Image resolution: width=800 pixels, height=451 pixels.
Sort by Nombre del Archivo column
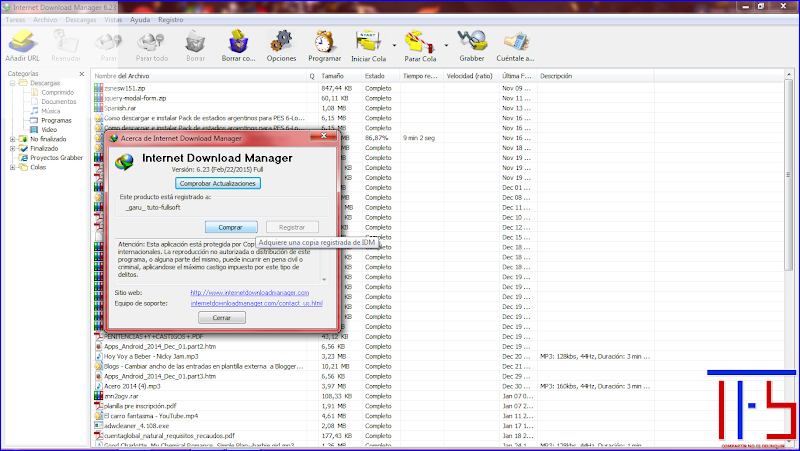point(199,76)
